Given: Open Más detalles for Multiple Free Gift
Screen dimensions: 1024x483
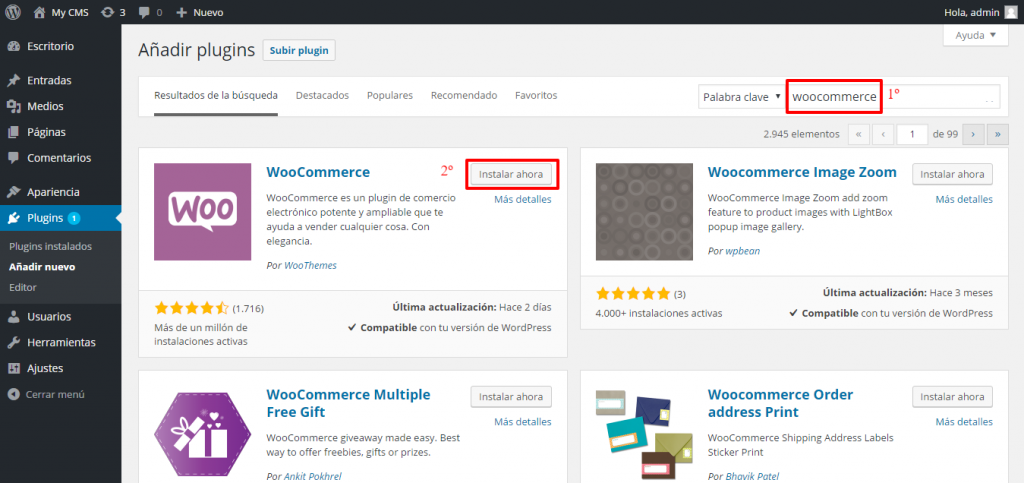Looking at the screenshot, I should 522,421.
